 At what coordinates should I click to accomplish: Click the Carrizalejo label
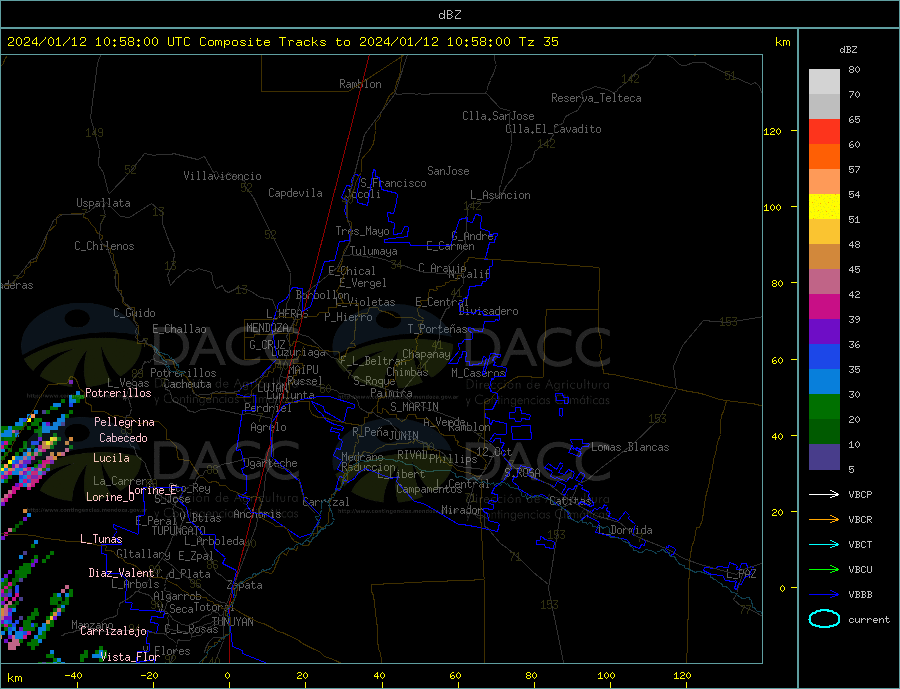click(x=113, y=631)
